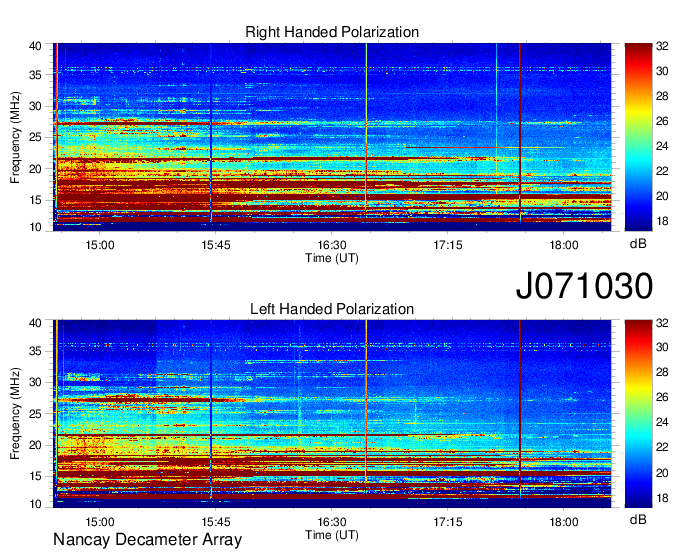
Task: Click the 10 MHz tick on the right-handed plot
Action: tap(35, 227)
